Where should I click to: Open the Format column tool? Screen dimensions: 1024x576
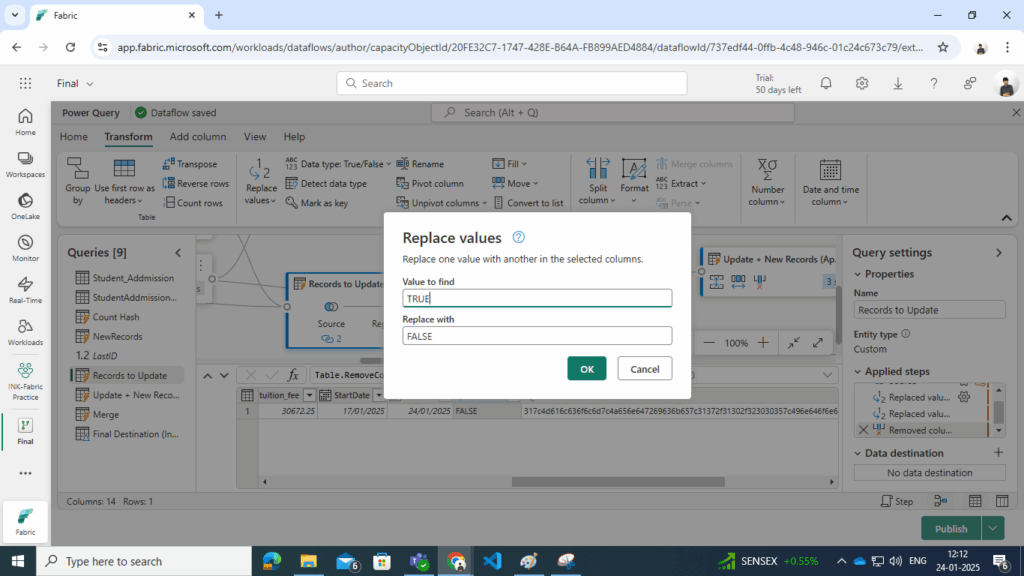[x=634, y=181]
